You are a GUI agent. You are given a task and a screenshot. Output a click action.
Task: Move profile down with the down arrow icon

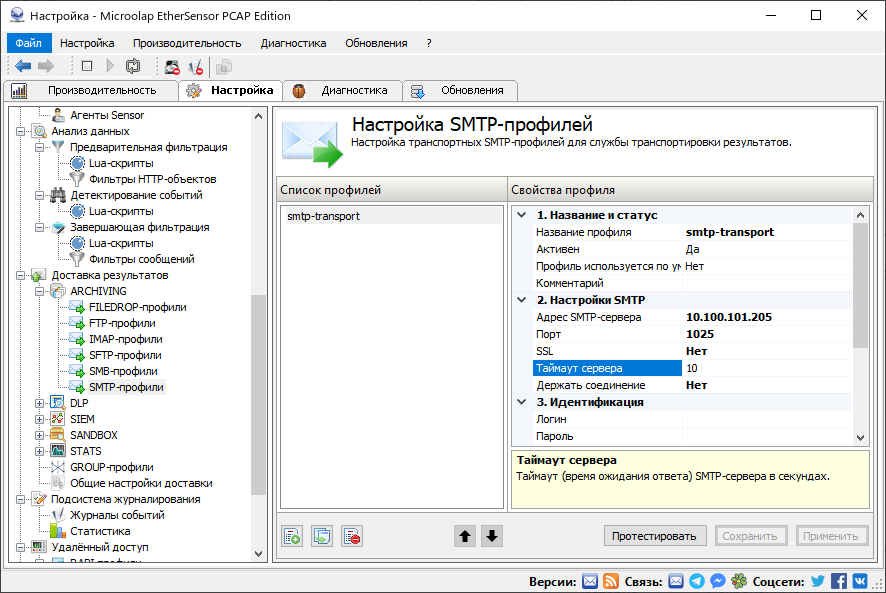tap(489, 536)
